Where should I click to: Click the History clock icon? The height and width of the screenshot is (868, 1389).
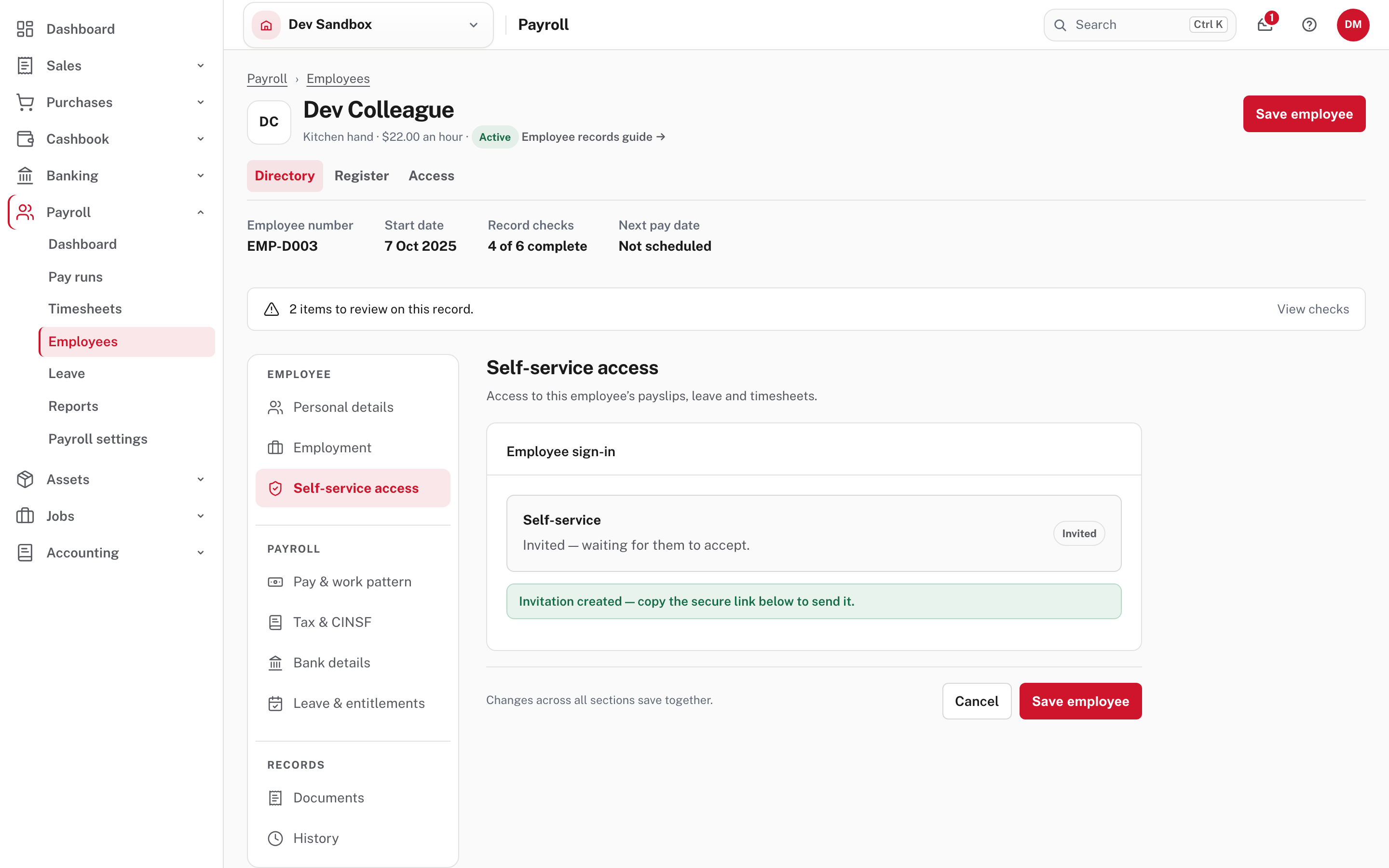pos(275,838)
